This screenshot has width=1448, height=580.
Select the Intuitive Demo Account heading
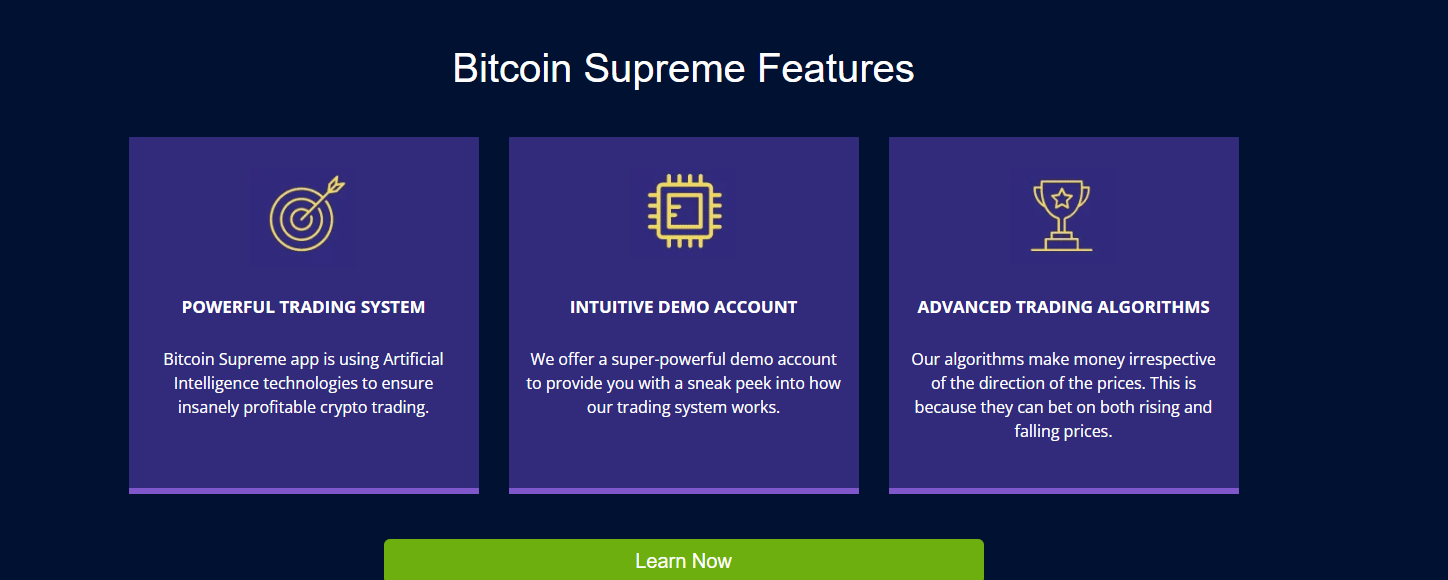click(684, 307)
